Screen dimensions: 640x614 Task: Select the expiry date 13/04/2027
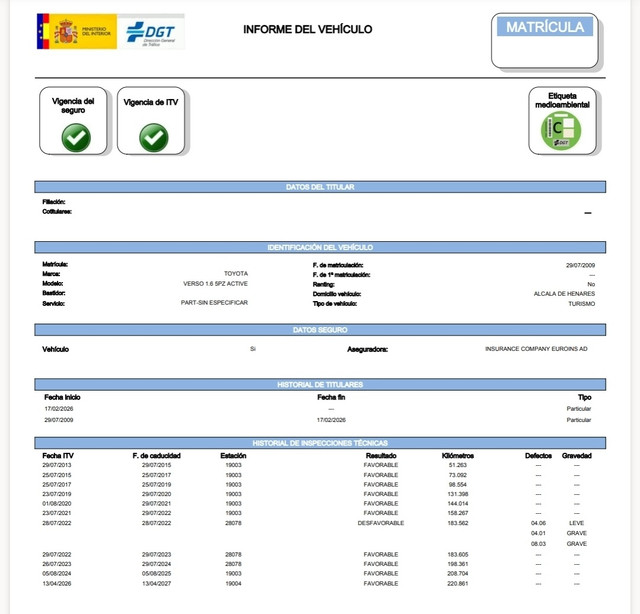pyautogui.click(x=156, y=584)
